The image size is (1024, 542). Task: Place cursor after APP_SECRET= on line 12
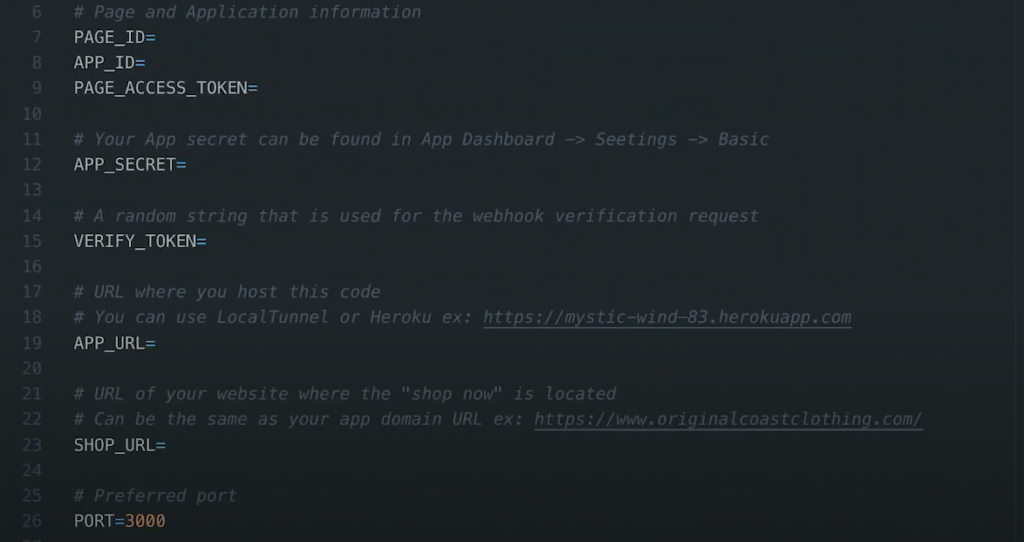click(x=189, y=164)
